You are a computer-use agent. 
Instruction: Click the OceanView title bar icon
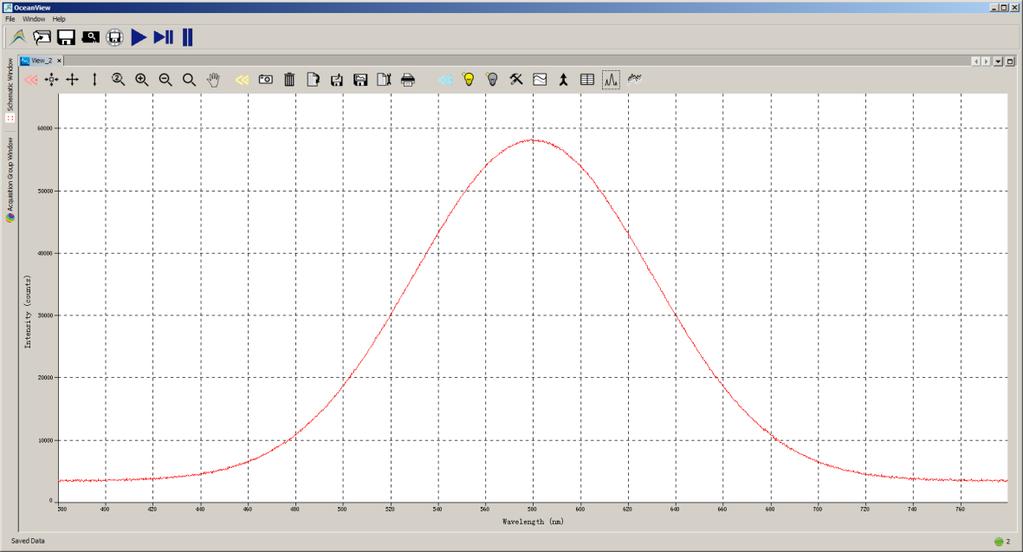tap(8, 7)
